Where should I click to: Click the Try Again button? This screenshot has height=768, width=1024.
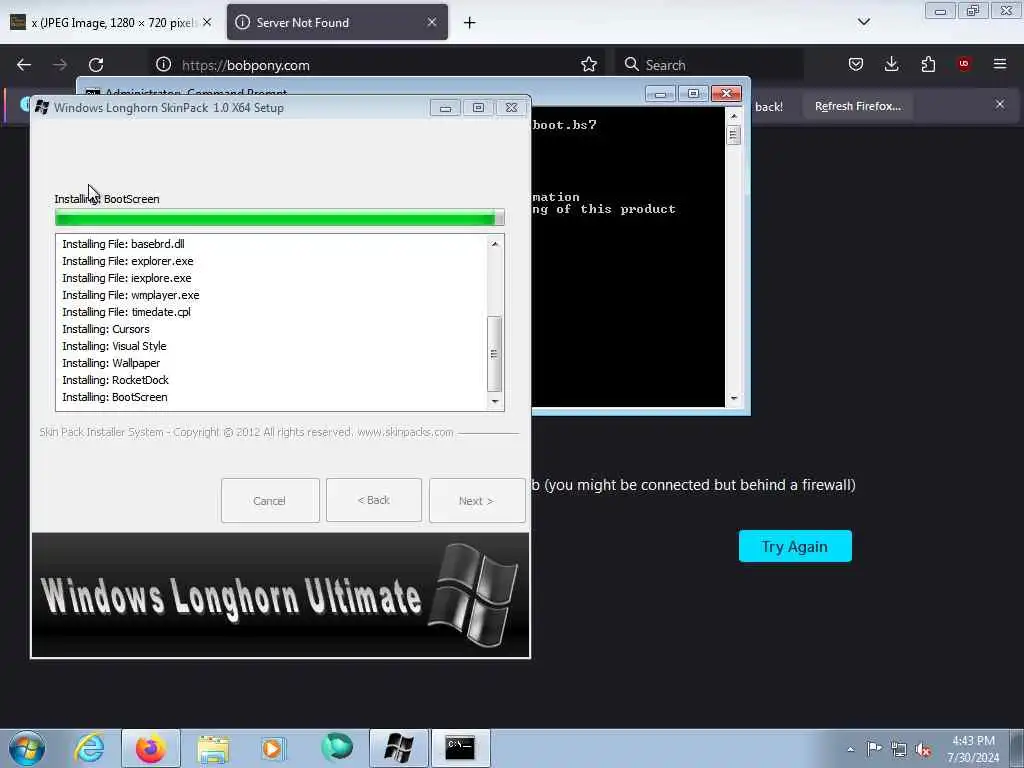tap(795, 546)
